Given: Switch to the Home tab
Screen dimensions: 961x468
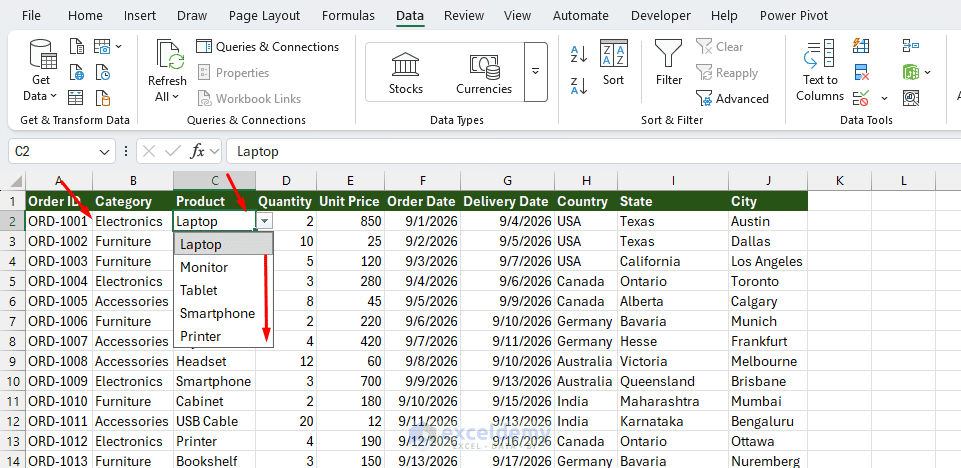Looking at the screenshot, I should click(x=85, y=15).
